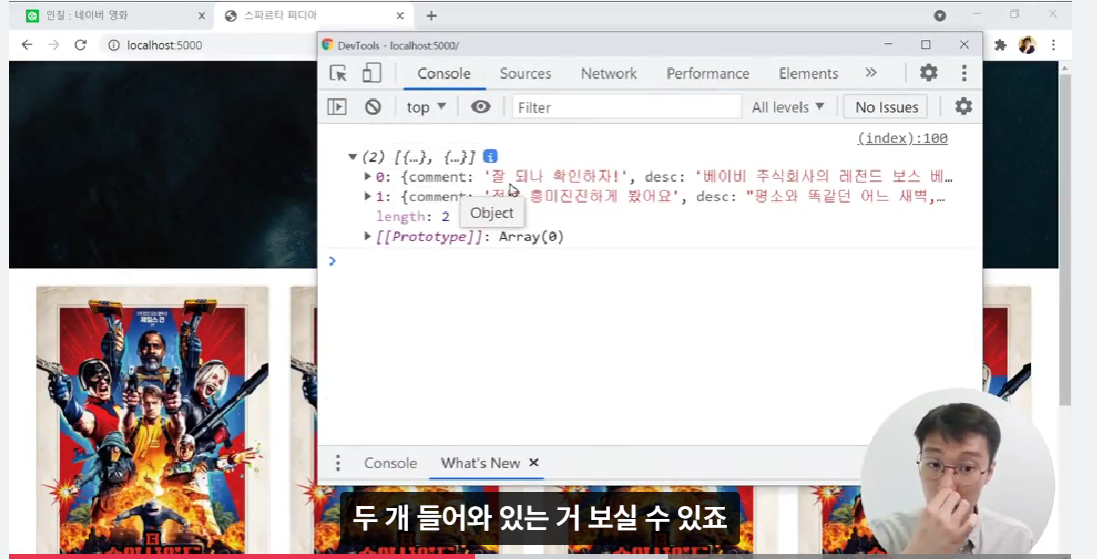This screenshot has width=1097, height=559.
Task: View site information icon in address bar
Action: 113,45
